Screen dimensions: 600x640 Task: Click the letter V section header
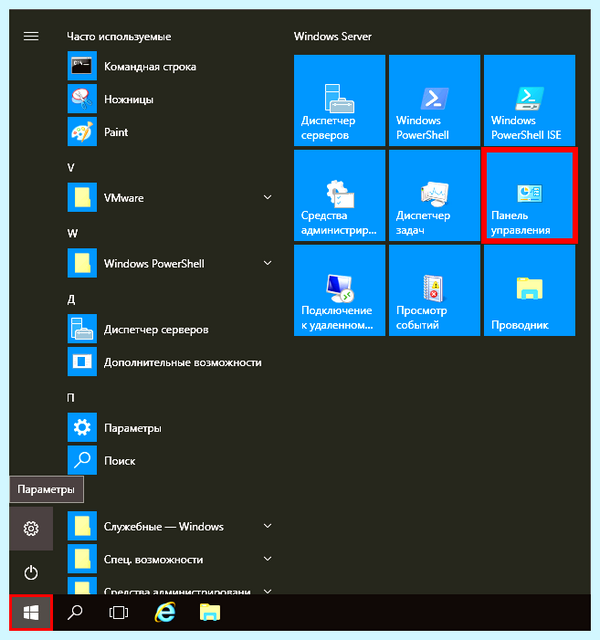point(71,168)
